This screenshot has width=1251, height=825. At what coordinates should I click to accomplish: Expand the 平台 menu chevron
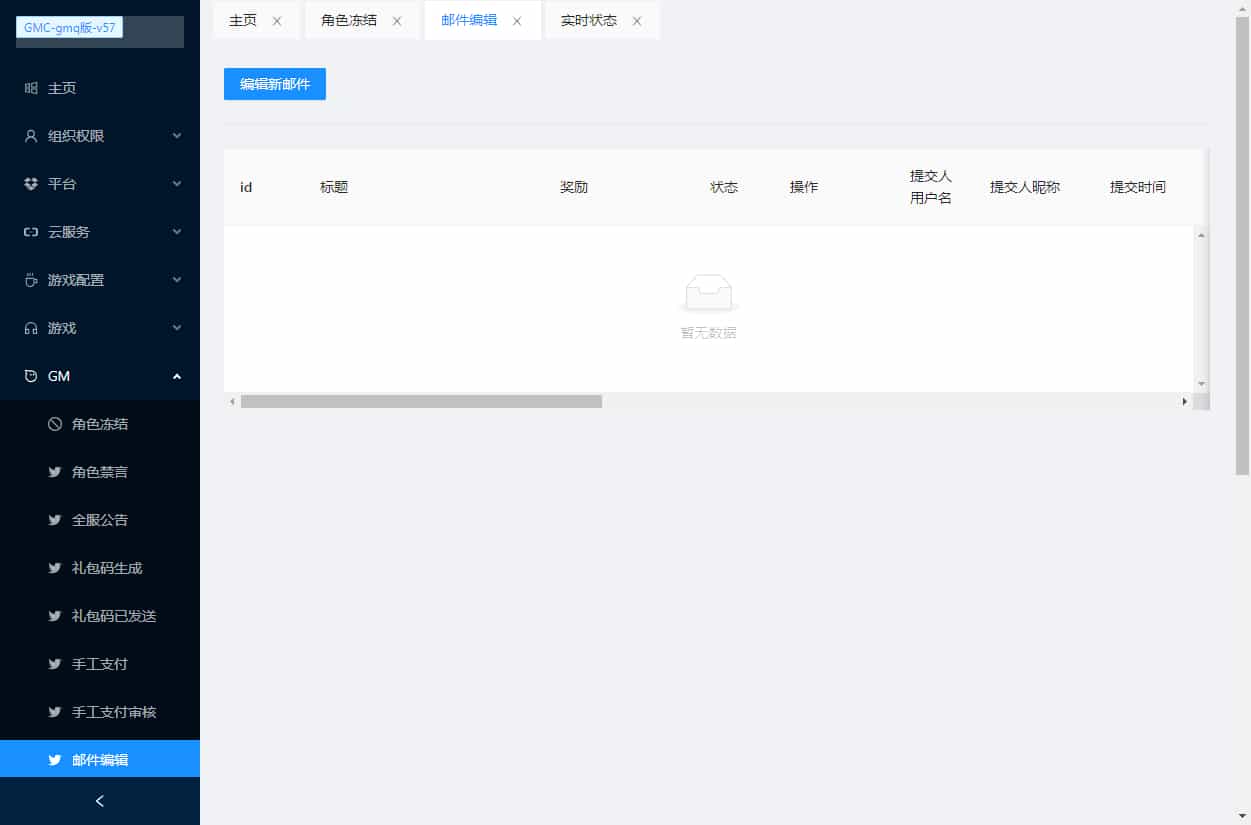[177, 184]
